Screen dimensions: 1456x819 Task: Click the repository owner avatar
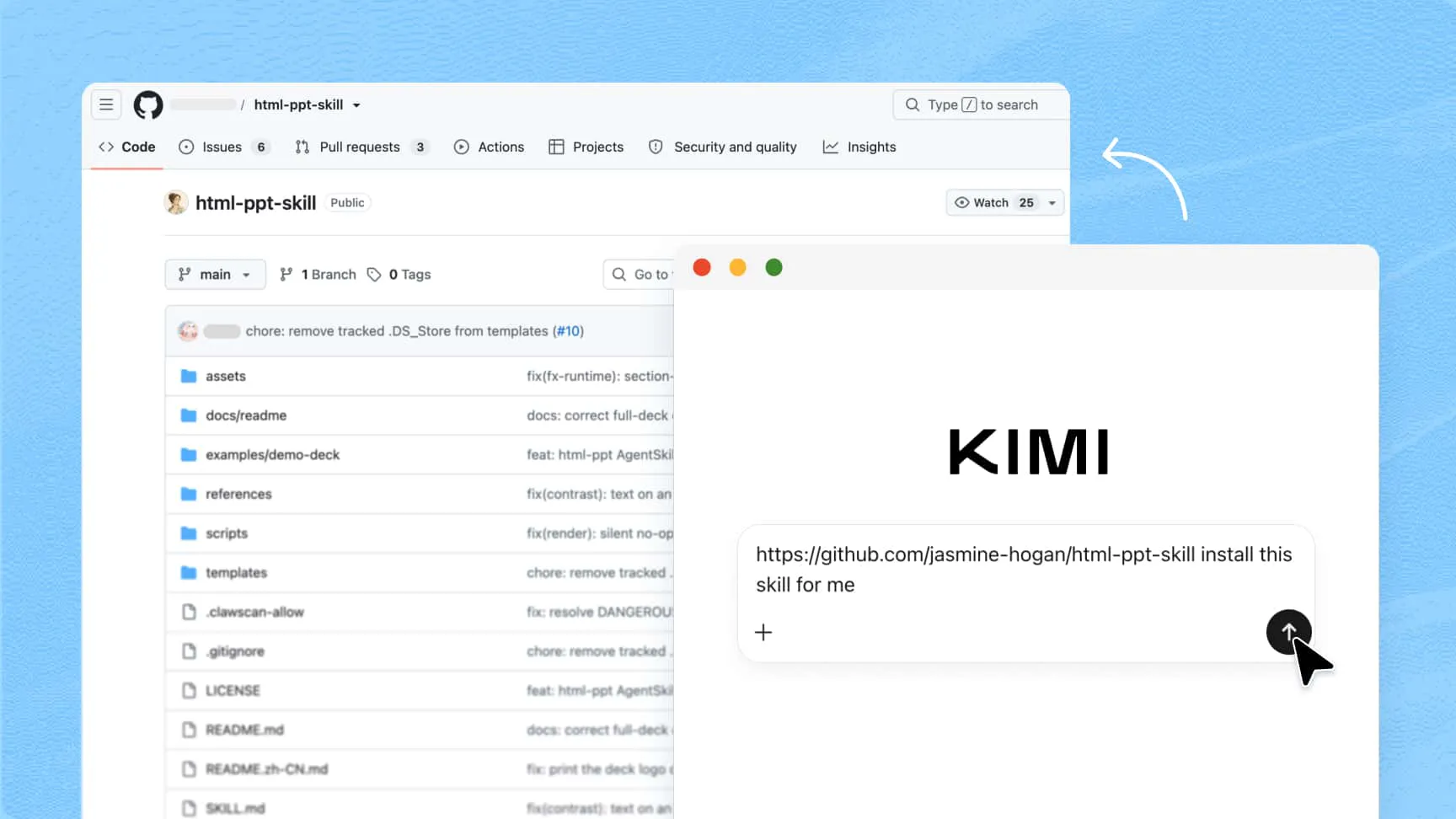click(x=176, y=202)
